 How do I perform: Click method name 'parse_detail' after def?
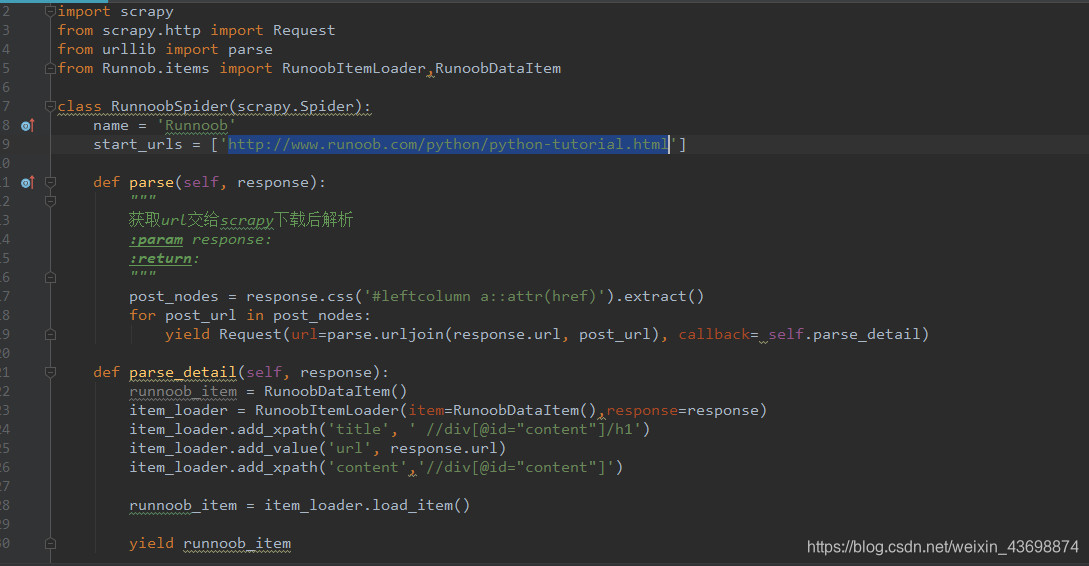tap(183, 372)
